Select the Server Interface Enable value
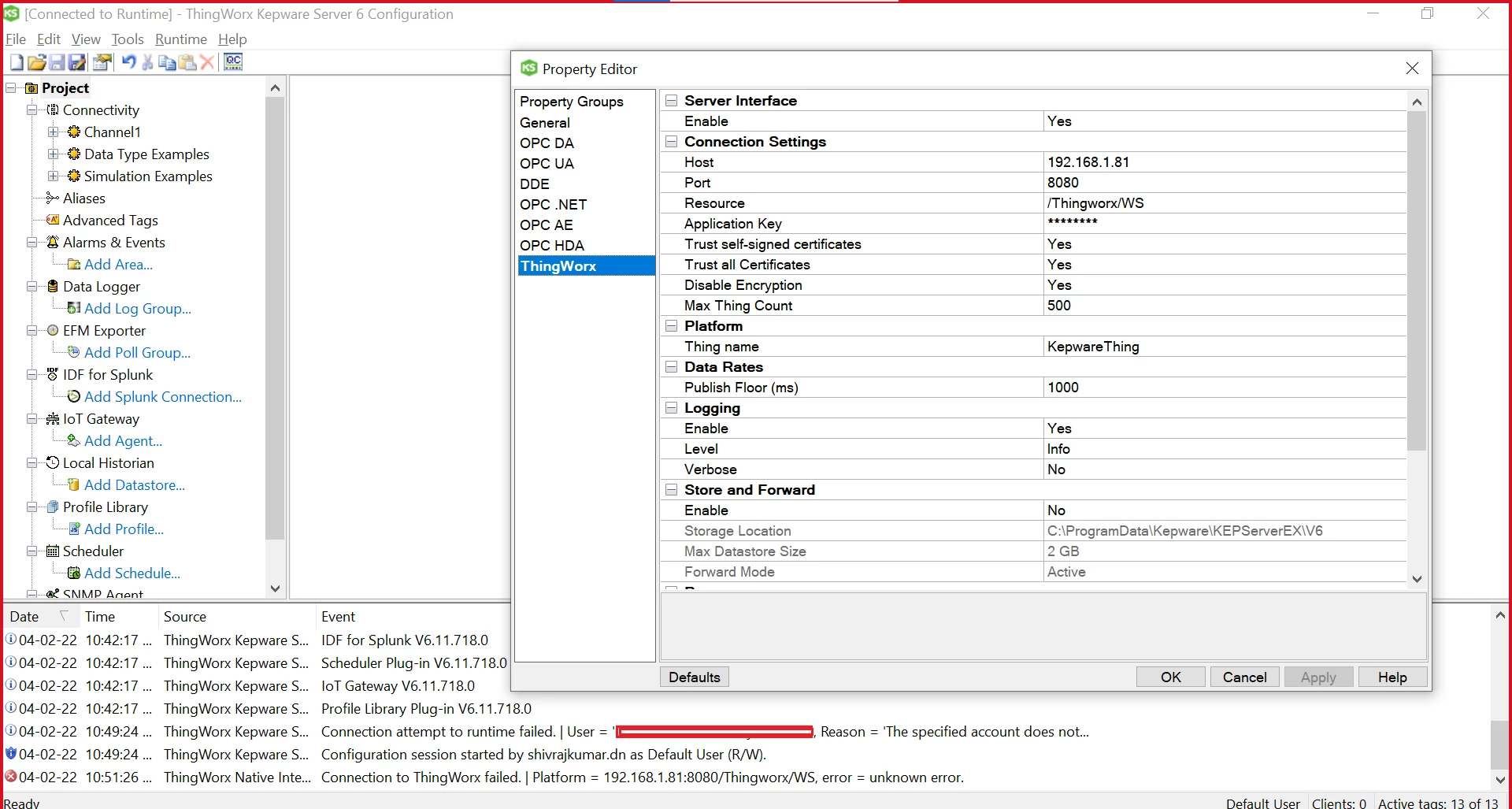This screenshot has height=809, width=1512. 1225,121
